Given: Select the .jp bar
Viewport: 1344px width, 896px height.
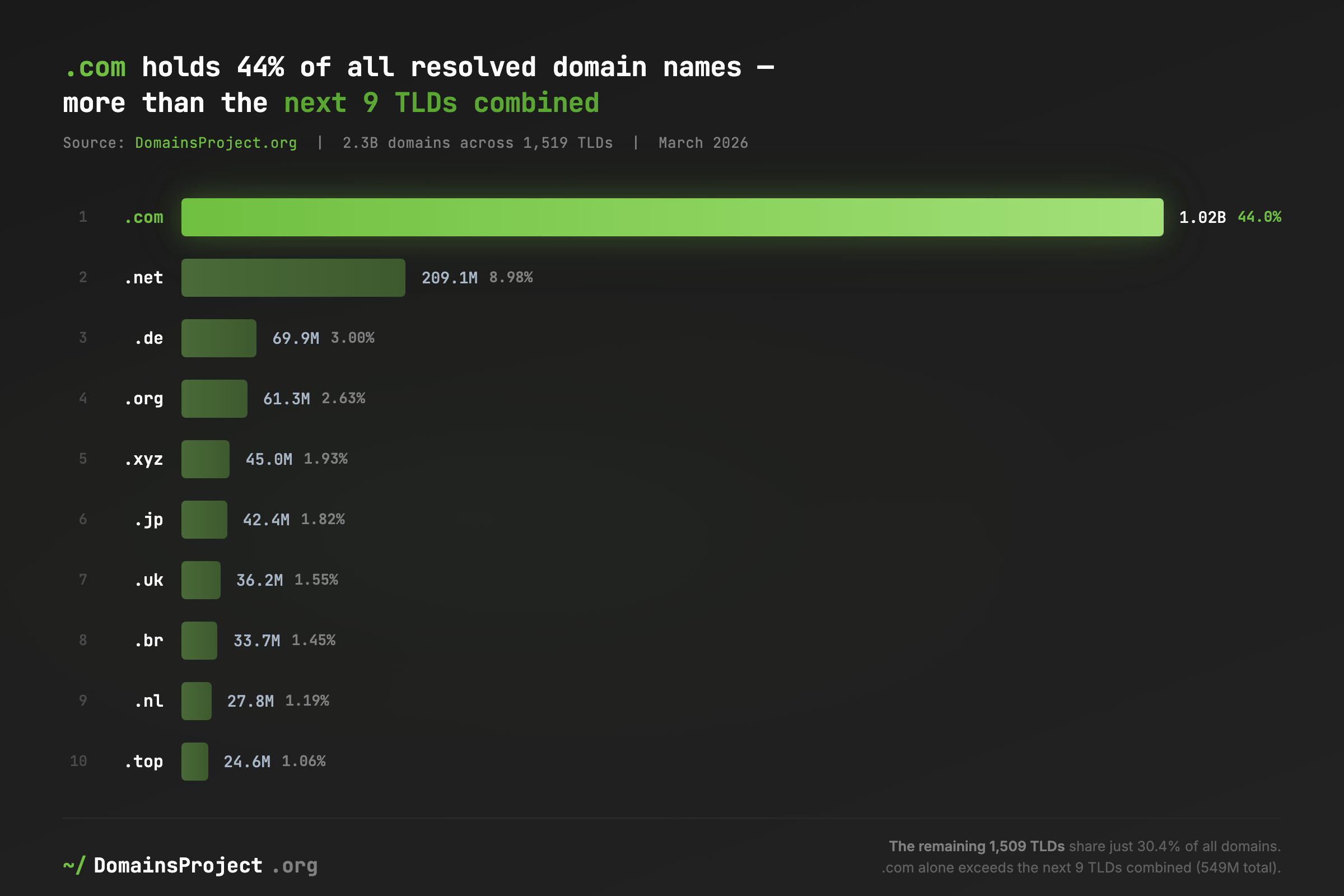Looking at the screenshot, I should tap(203, 520).
